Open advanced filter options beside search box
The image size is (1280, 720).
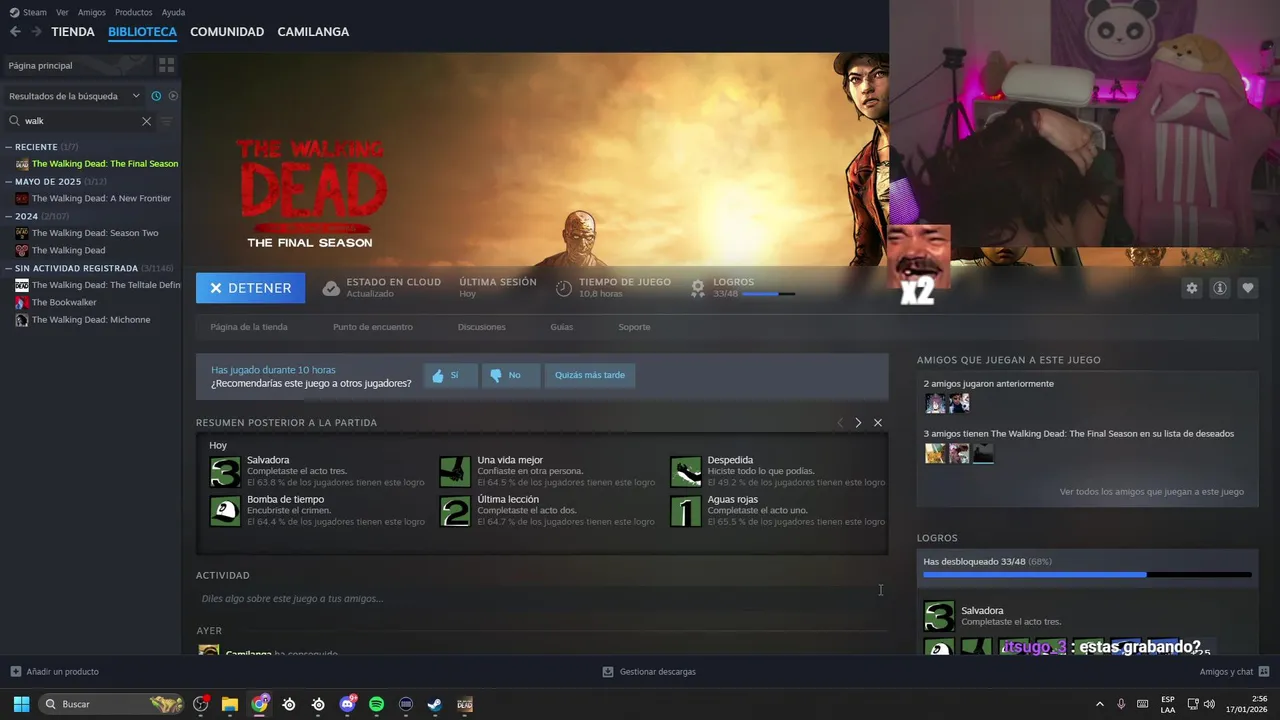coord(167,121)
